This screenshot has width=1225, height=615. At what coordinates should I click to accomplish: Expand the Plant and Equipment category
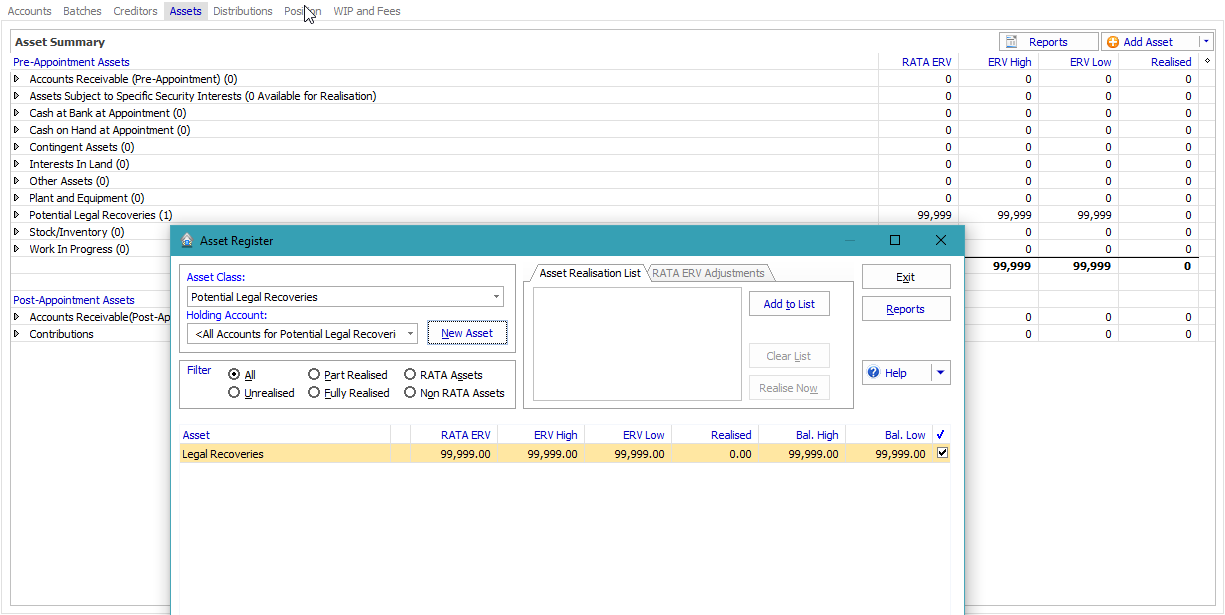[16, 198]
